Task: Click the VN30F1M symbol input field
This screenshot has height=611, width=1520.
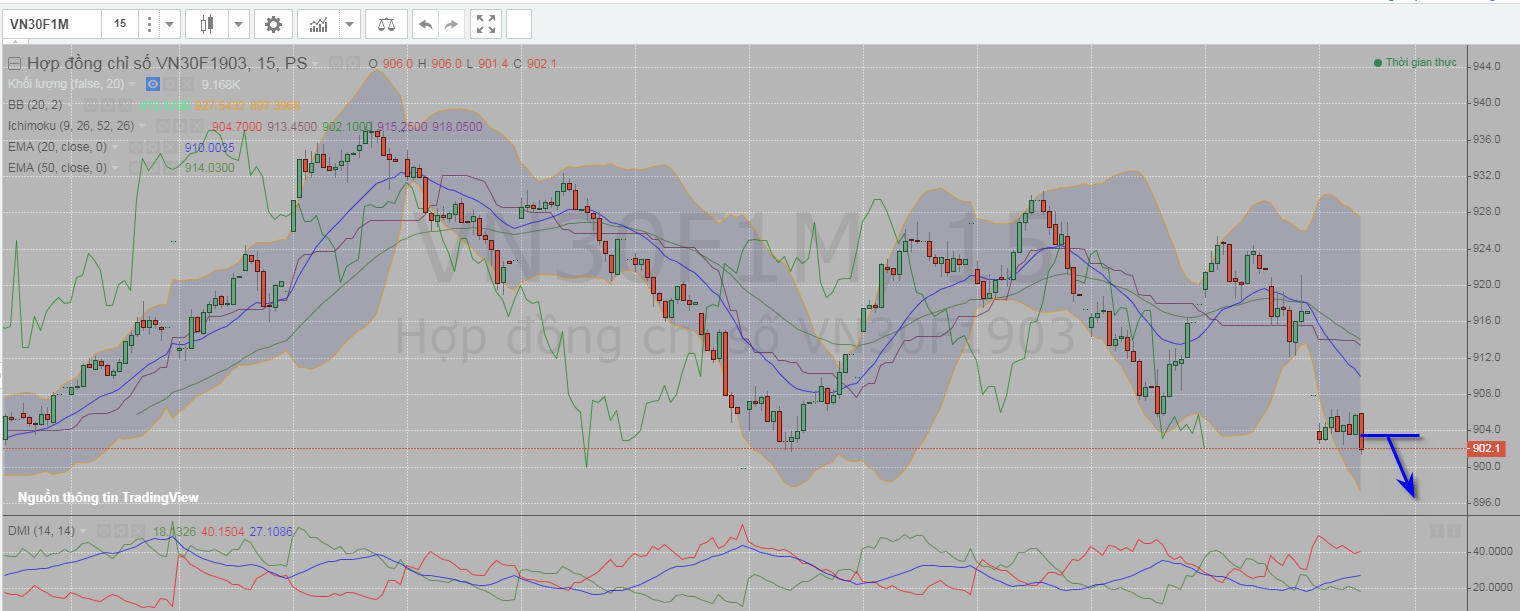Action: pos(52,24)
